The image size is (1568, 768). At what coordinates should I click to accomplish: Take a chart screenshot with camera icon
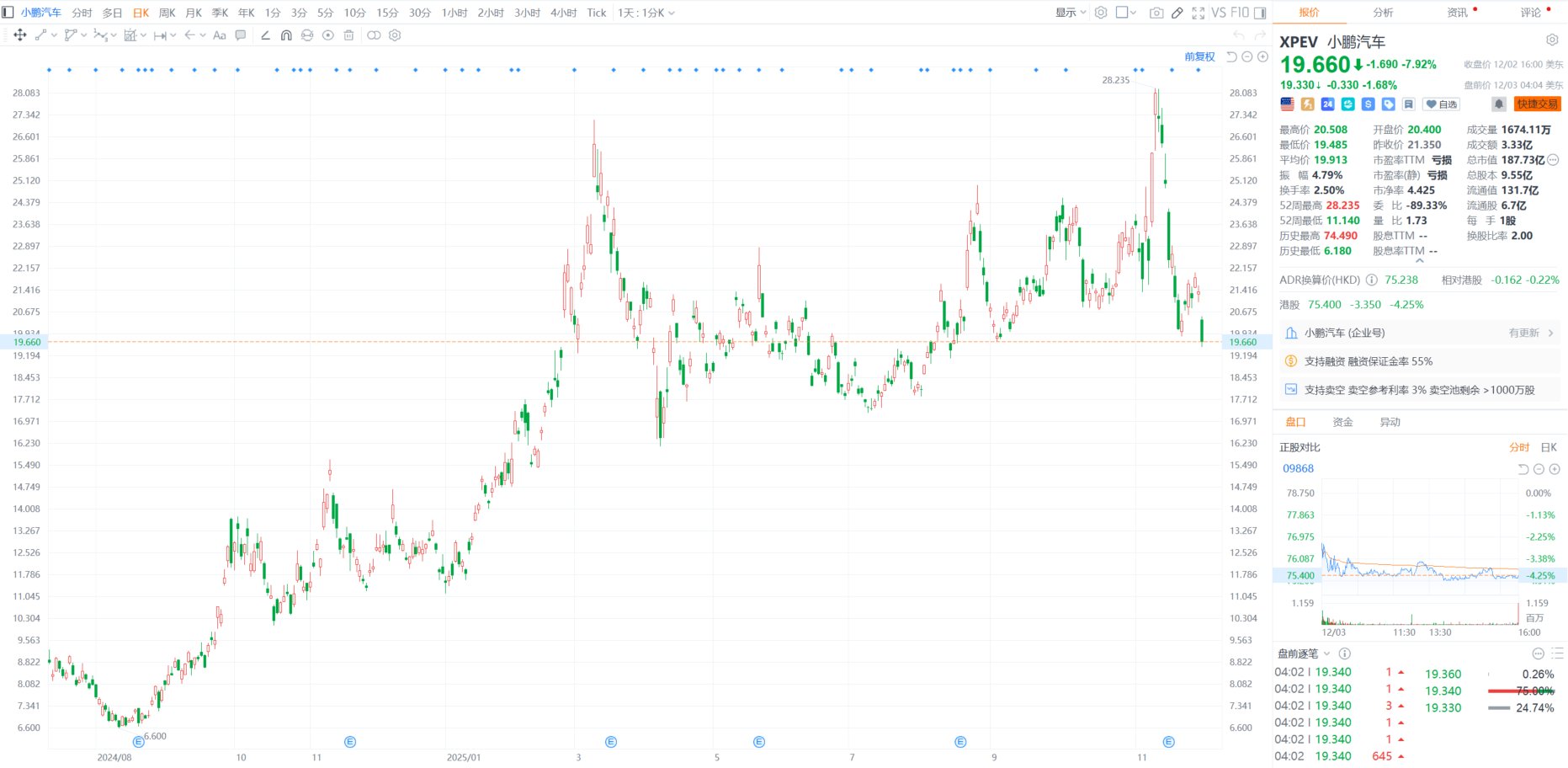[x=1156, y=13]
